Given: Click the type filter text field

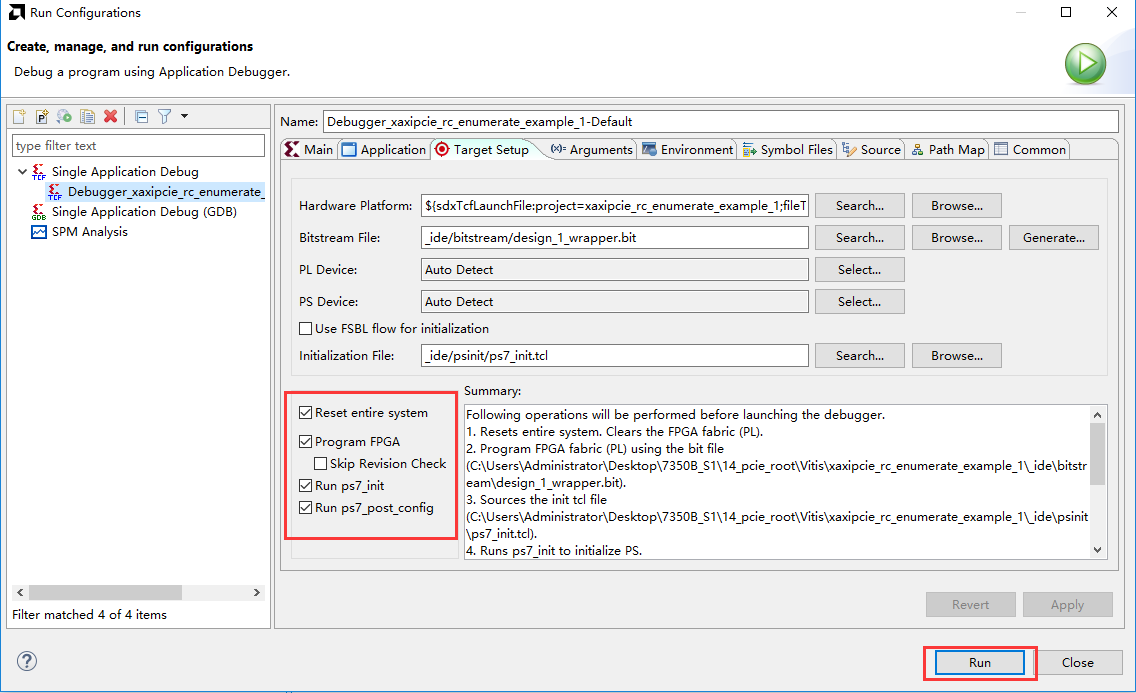Looking at the screenshot, I should click(138, 146).
